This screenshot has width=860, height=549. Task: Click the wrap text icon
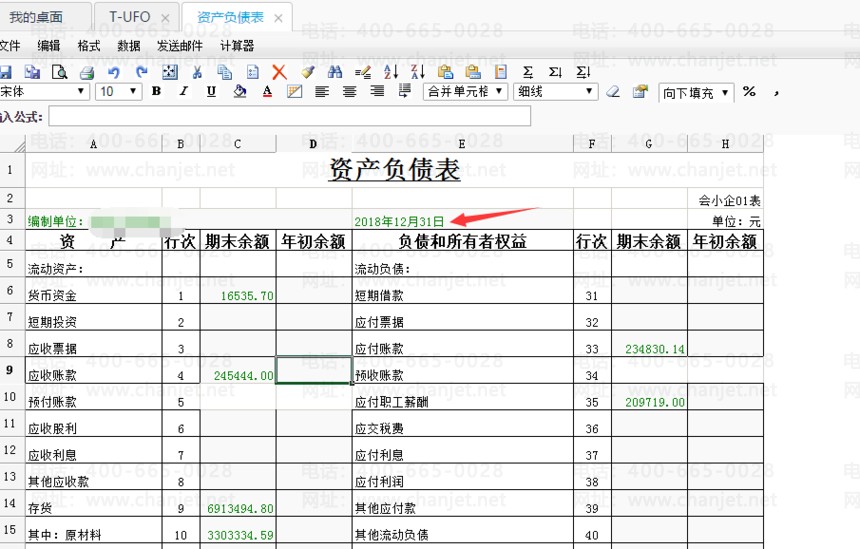click(x=404, y=91)
